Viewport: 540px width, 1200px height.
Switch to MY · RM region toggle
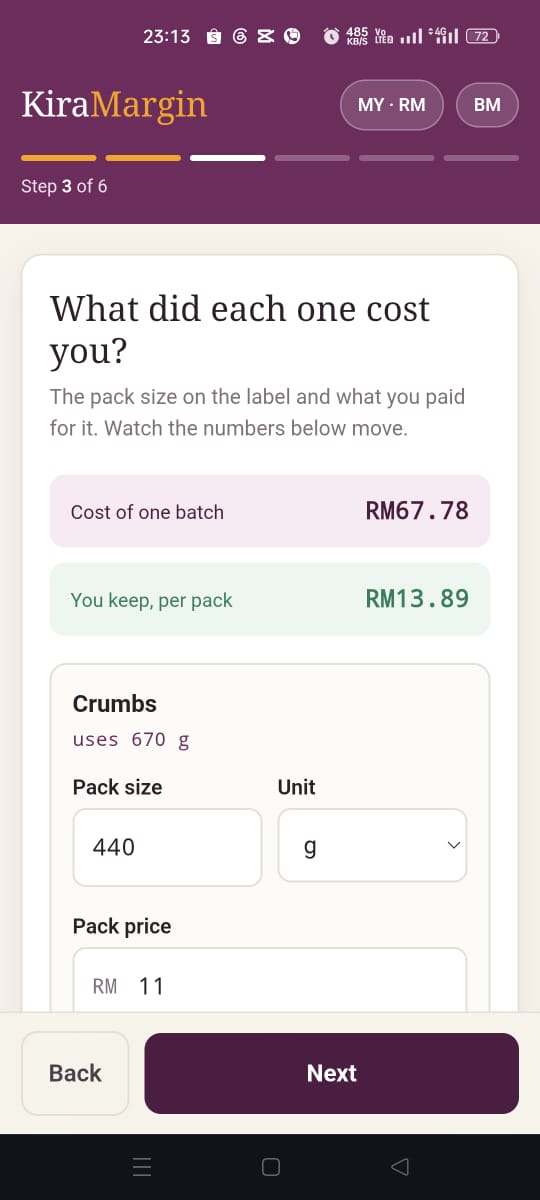pyautogui.click(x=392, y=105)
